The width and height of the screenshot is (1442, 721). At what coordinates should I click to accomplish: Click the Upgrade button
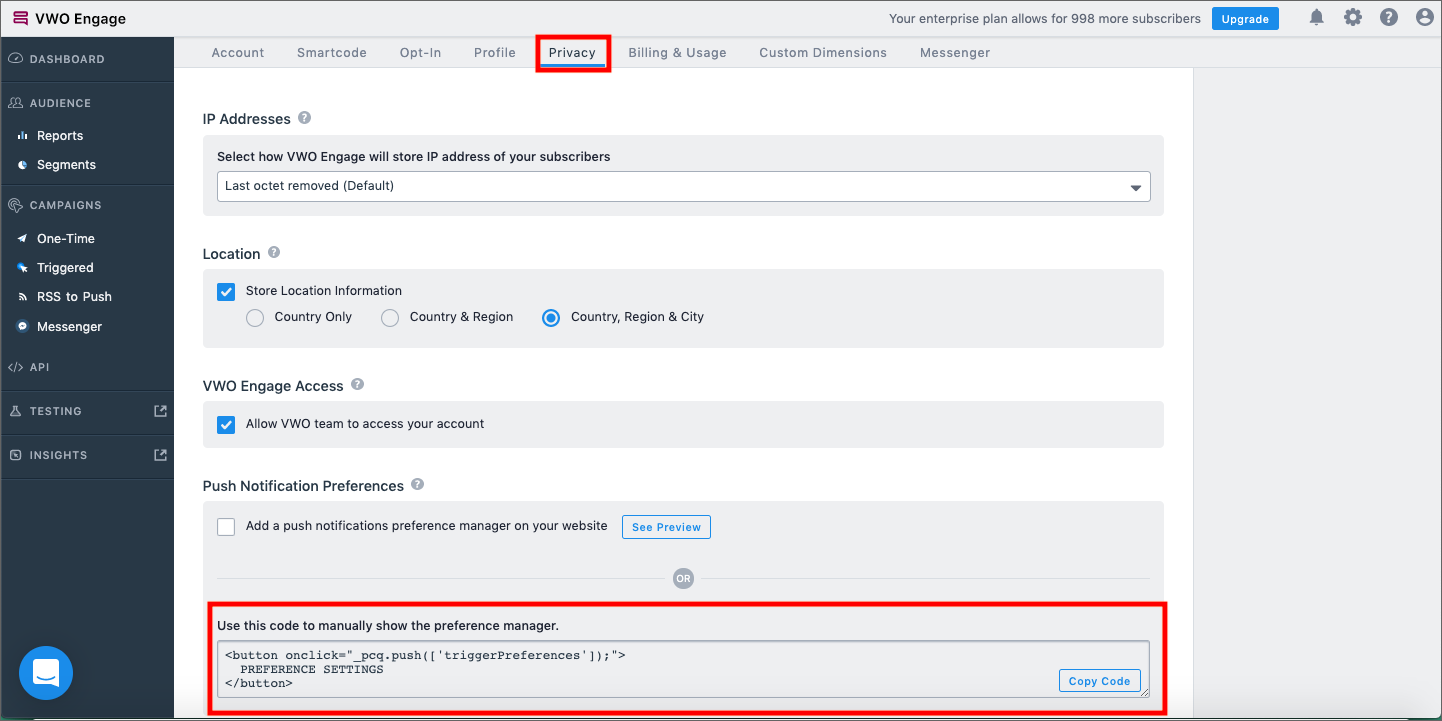click(1245, 18)
